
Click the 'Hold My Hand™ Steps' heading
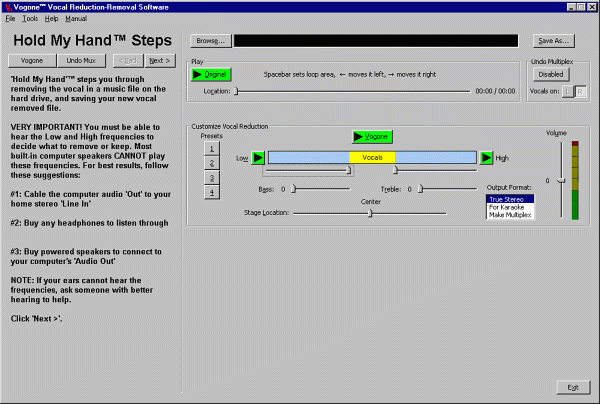point(92,40)
